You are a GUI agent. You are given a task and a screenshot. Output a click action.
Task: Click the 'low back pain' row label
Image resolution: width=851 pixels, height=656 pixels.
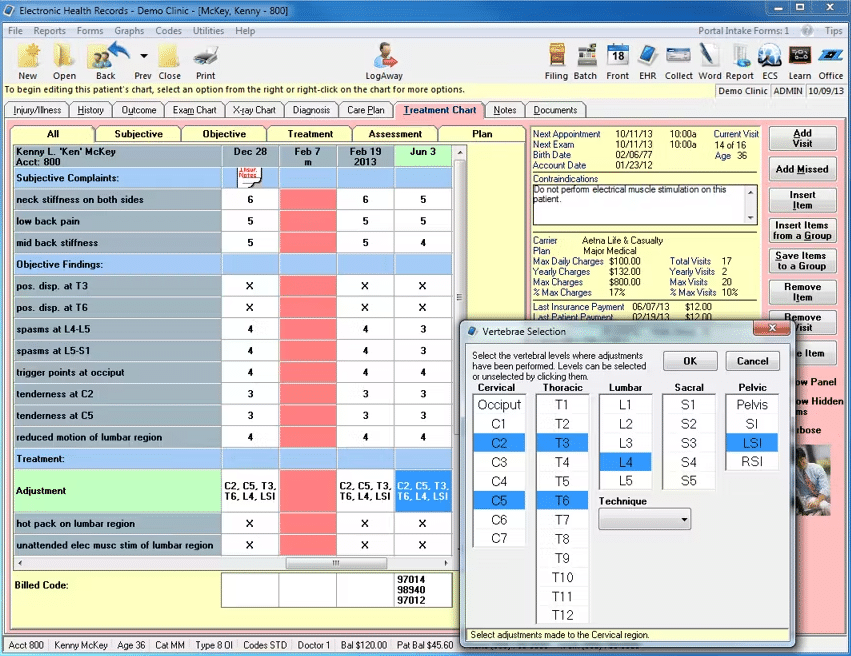[117, 221]
